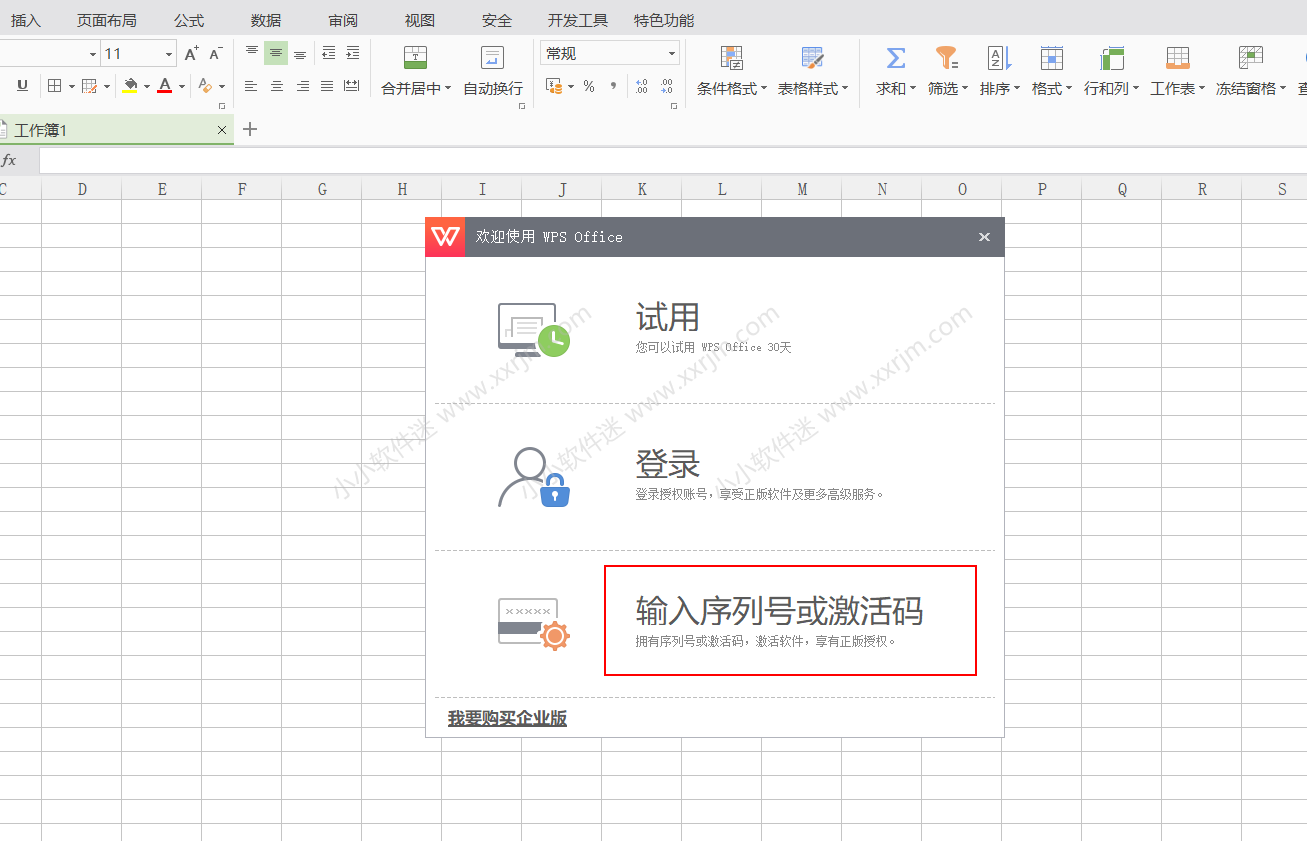Click the 排序 sort icon
This screenshot has height=841, width=1307.
click(x=999, y=57)
